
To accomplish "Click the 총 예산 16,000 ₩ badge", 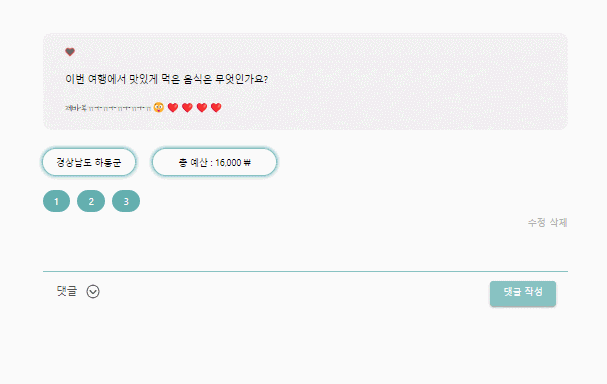I will click(x=214, y=162).
